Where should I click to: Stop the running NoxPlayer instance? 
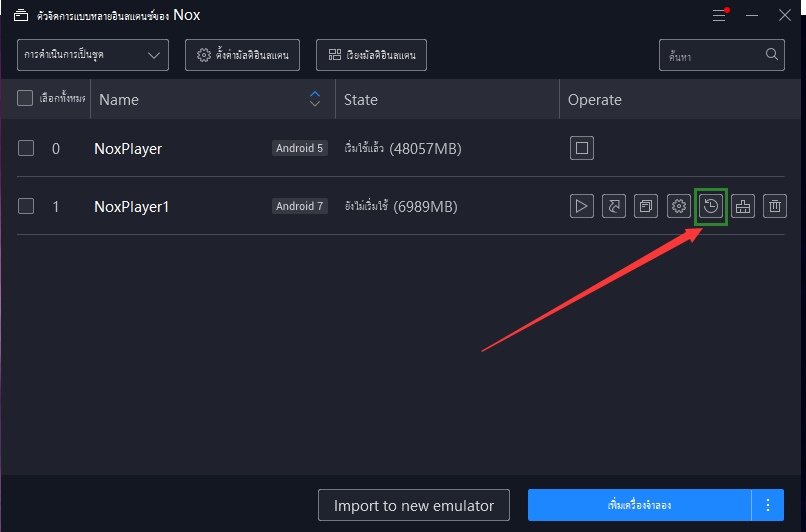pyautogui.click(x=582, y=149)
